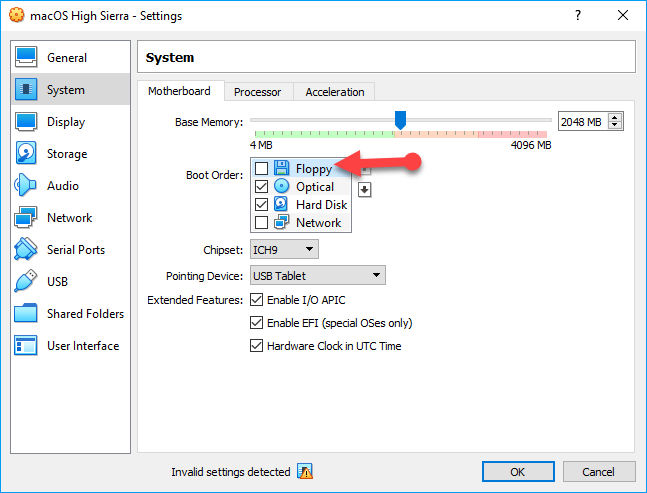Open the Display settings icon

click(26, 122)
